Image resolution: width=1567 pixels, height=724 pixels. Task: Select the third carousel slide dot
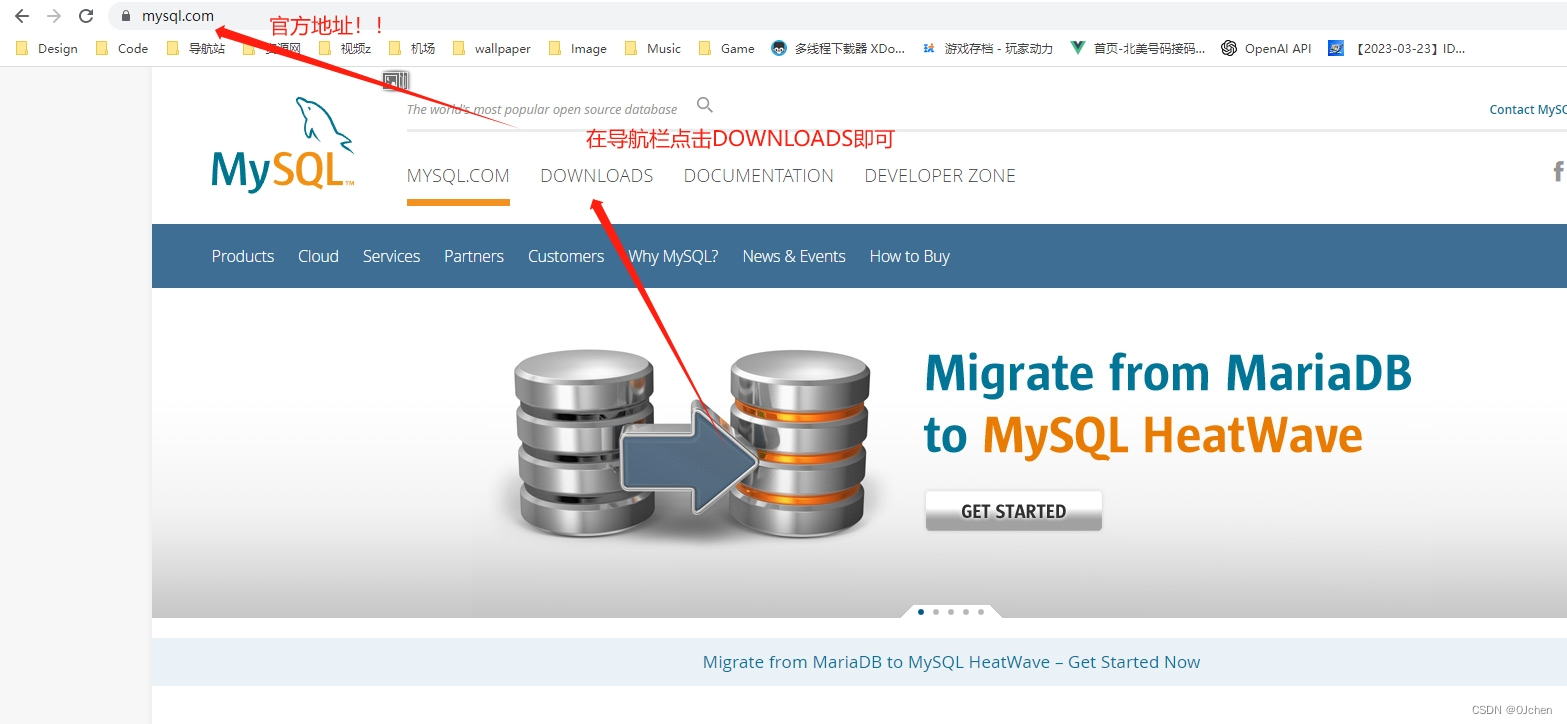[x=950, y=611]
